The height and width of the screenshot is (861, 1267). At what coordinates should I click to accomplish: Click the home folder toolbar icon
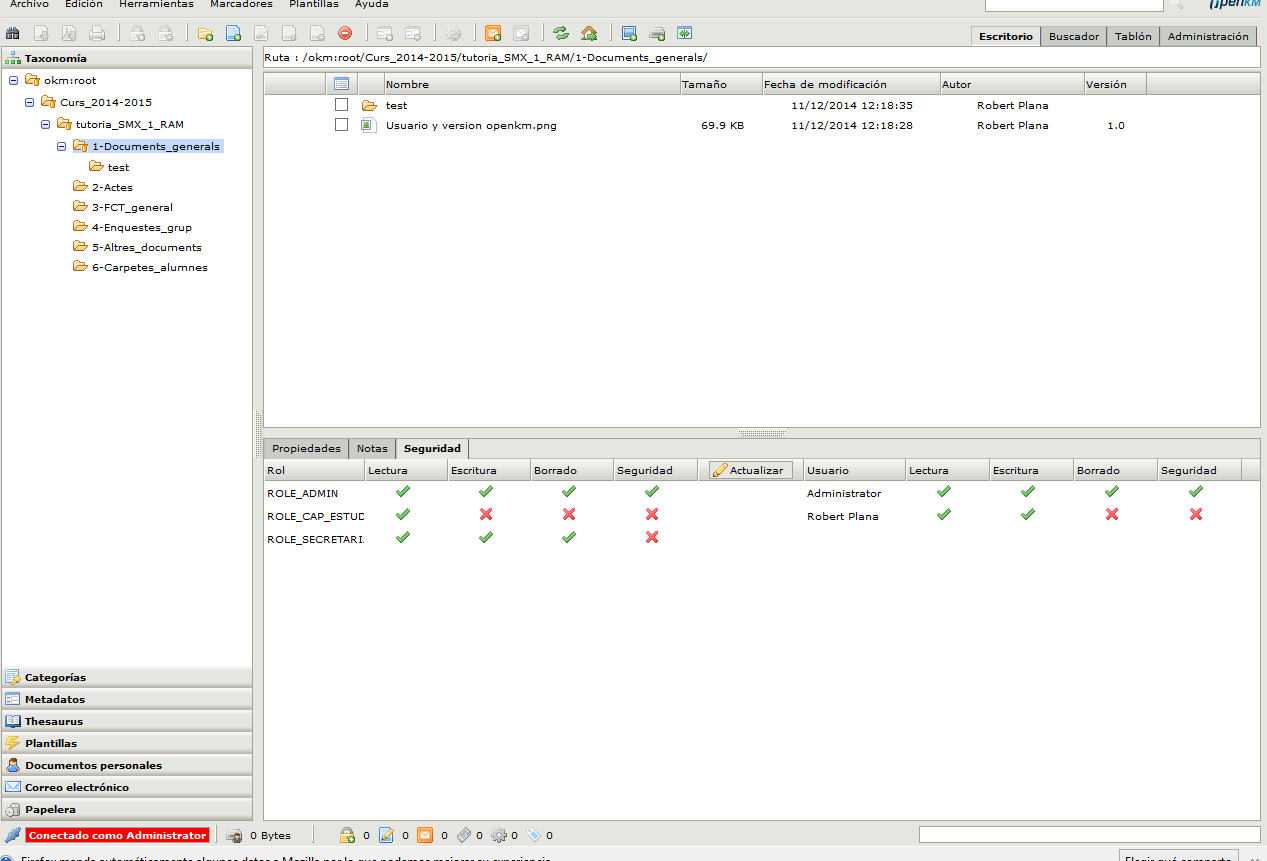pyautogui.click(x=589, y=34)
